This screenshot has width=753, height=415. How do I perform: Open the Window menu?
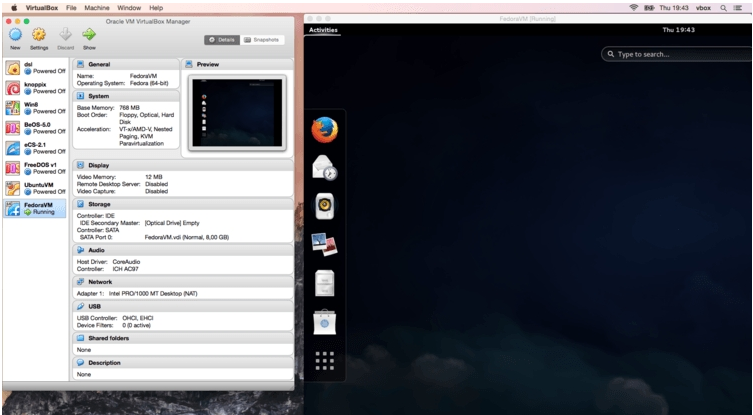pos(129,8)
